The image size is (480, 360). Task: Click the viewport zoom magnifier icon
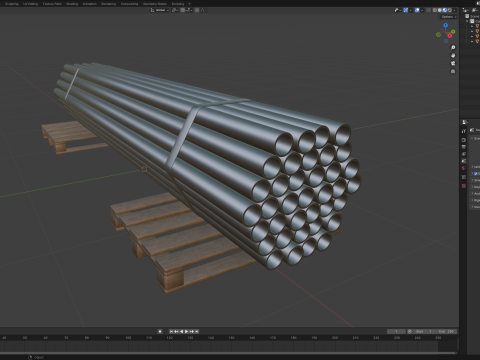click(453, 48)
